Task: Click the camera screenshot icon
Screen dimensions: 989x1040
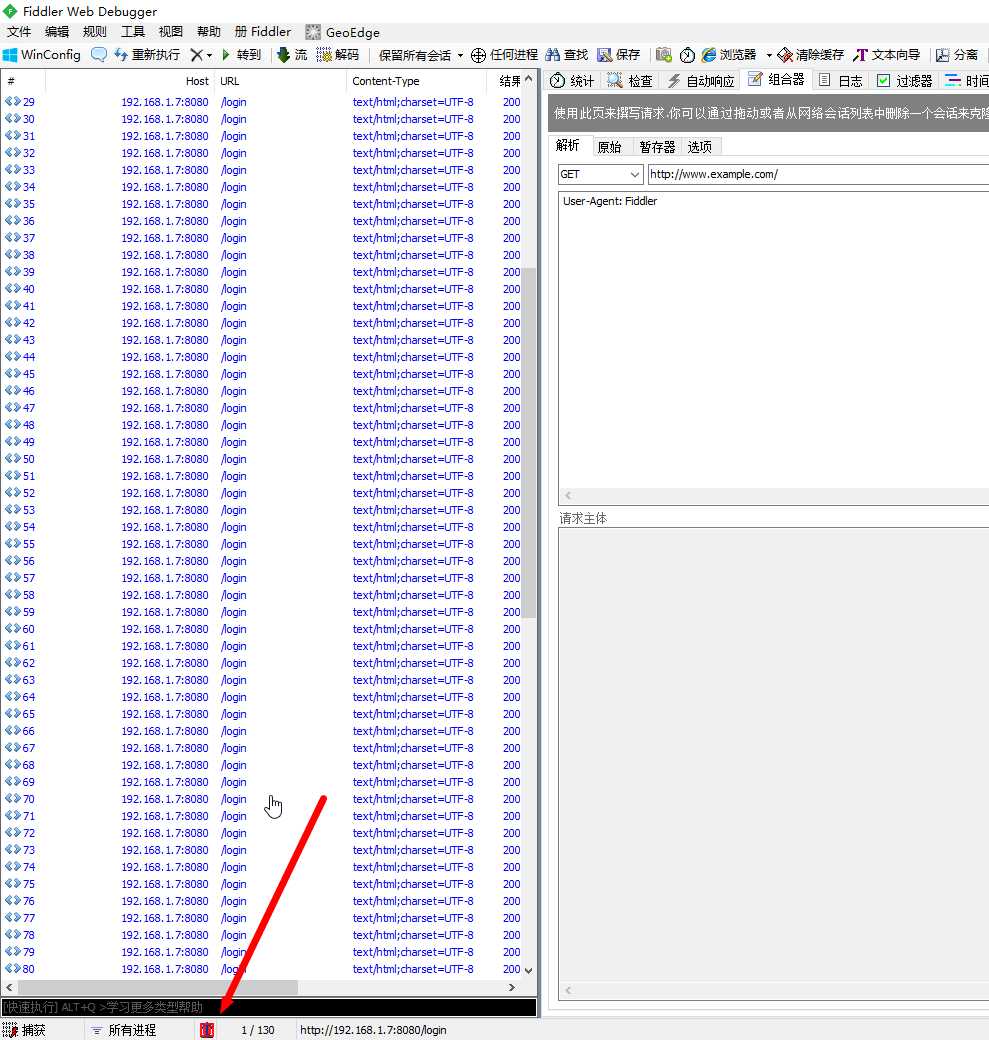Action: click(x=663, y=54)
